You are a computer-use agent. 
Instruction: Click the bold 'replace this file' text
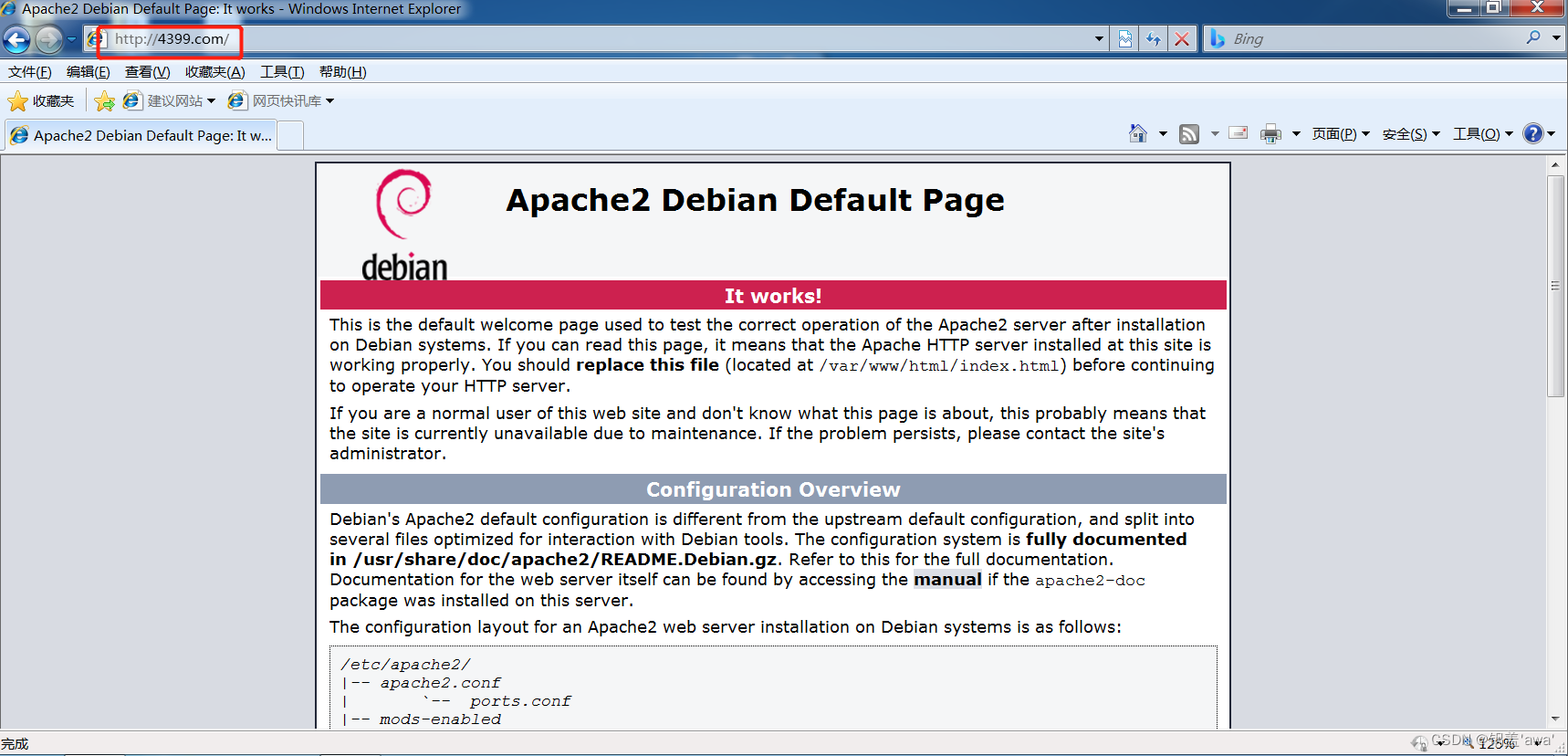647,365
